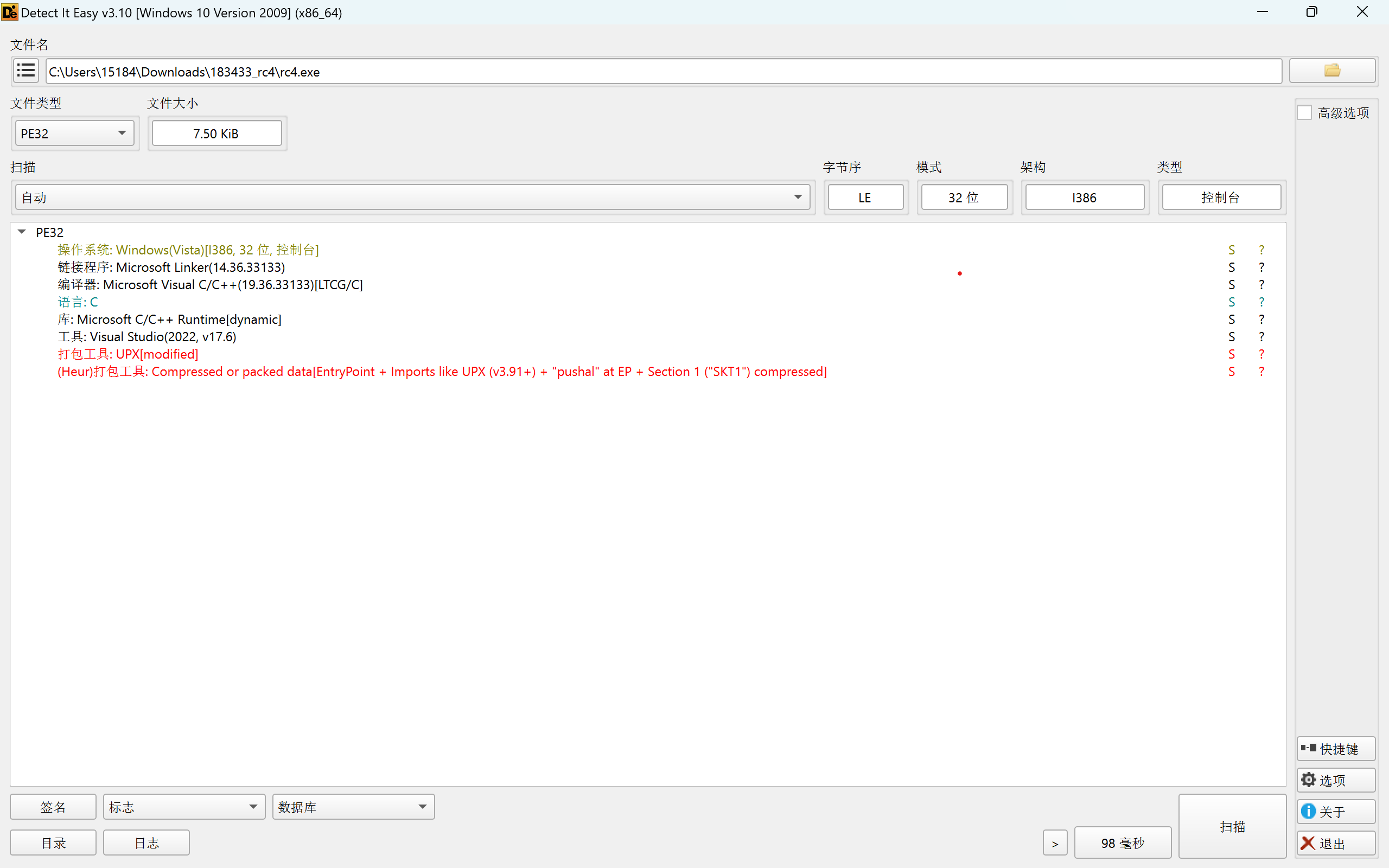Image resolution: width=1389 pixels, height=868 pixels.
Task: Click the signatures (签名) button
Action: 53,807
